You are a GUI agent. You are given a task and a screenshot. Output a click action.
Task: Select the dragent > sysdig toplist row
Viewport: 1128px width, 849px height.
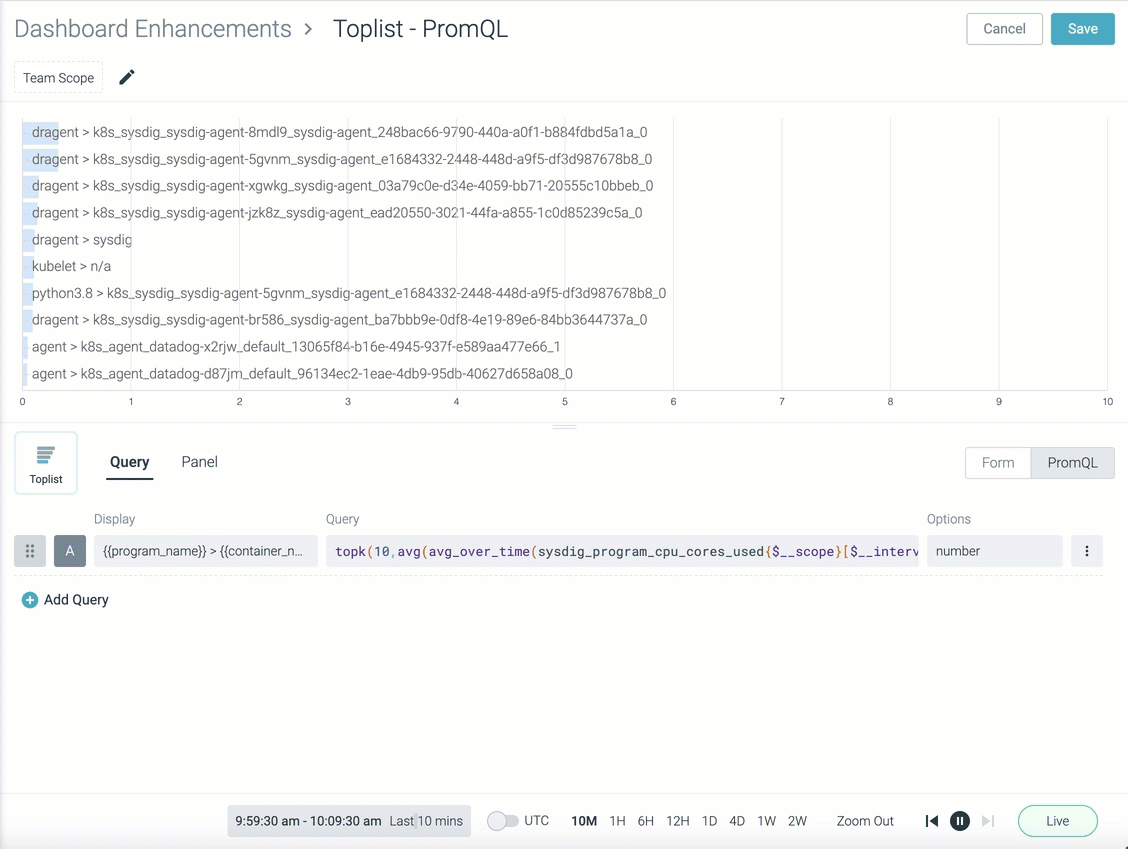click(x=81, y=240)
